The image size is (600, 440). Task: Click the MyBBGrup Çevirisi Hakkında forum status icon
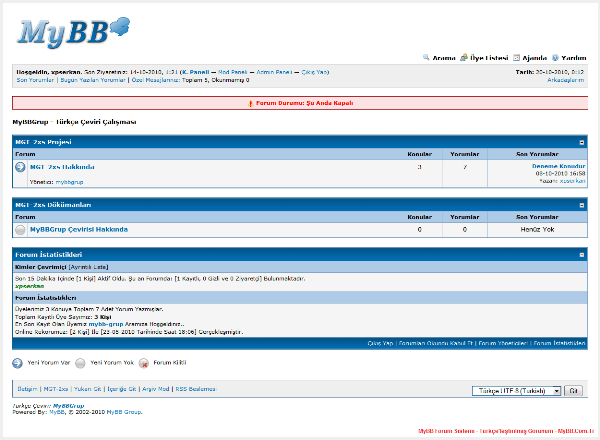coord(20,229)
